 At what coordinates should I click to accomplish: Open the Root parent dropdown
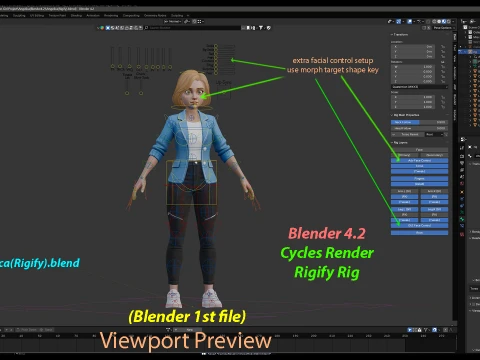(x=434, y=134)
